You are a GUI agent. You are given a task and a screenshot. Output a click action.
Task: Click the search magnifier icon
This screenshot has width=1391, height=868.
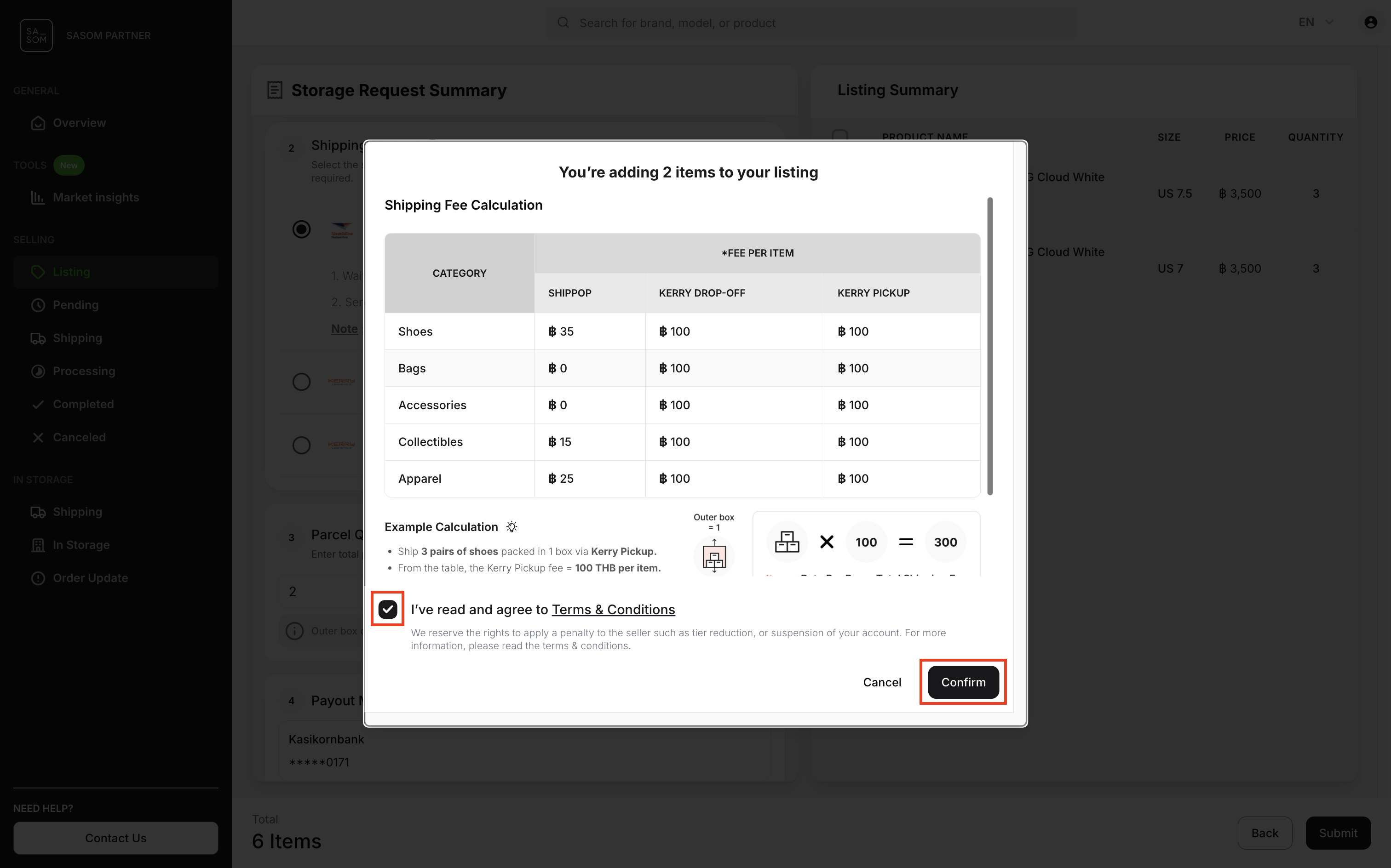point(563,23)
